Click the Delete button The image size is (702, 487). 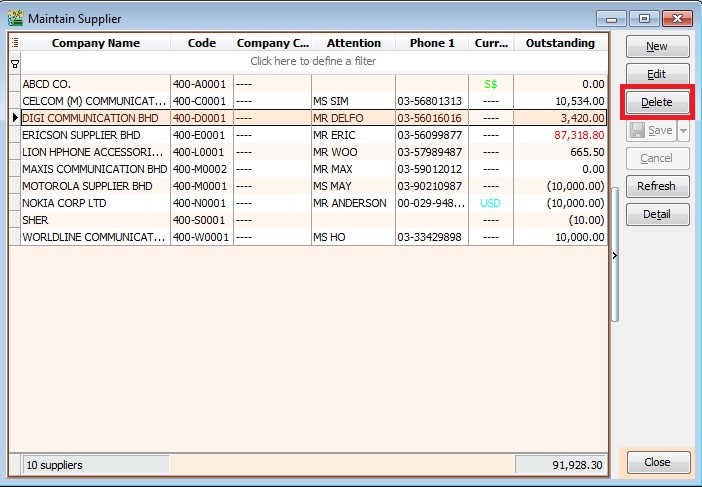(x=656, y=103)
